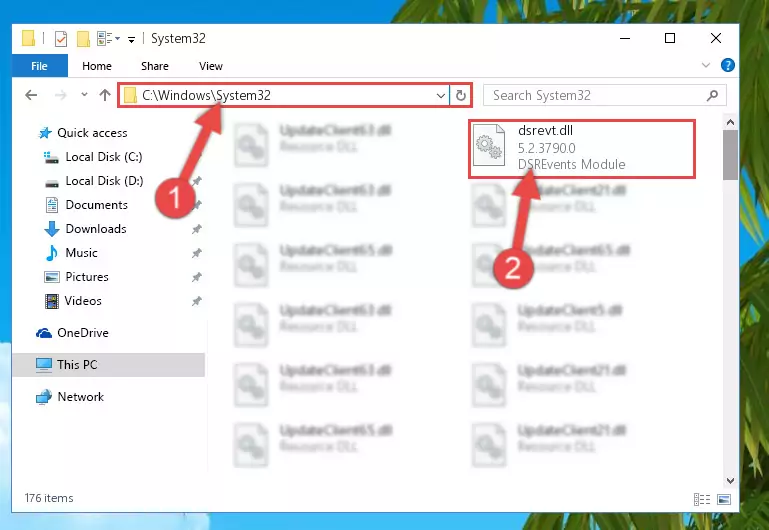Open the File menu
The image size is (769, 530).
39,66
